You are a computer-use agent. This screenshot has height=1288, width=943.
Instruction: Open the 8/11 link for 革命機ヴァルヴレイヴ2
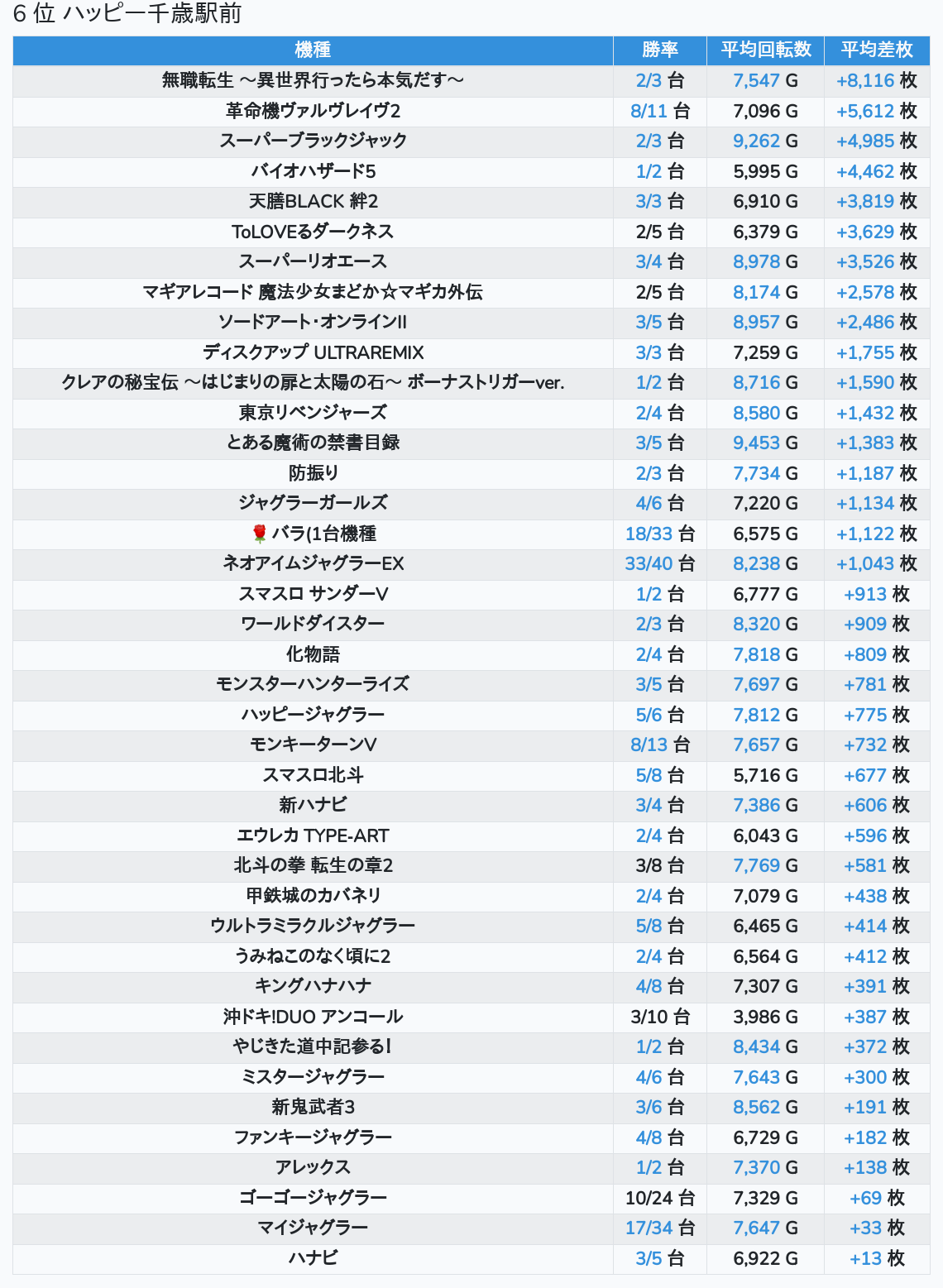tap(649, 111)
